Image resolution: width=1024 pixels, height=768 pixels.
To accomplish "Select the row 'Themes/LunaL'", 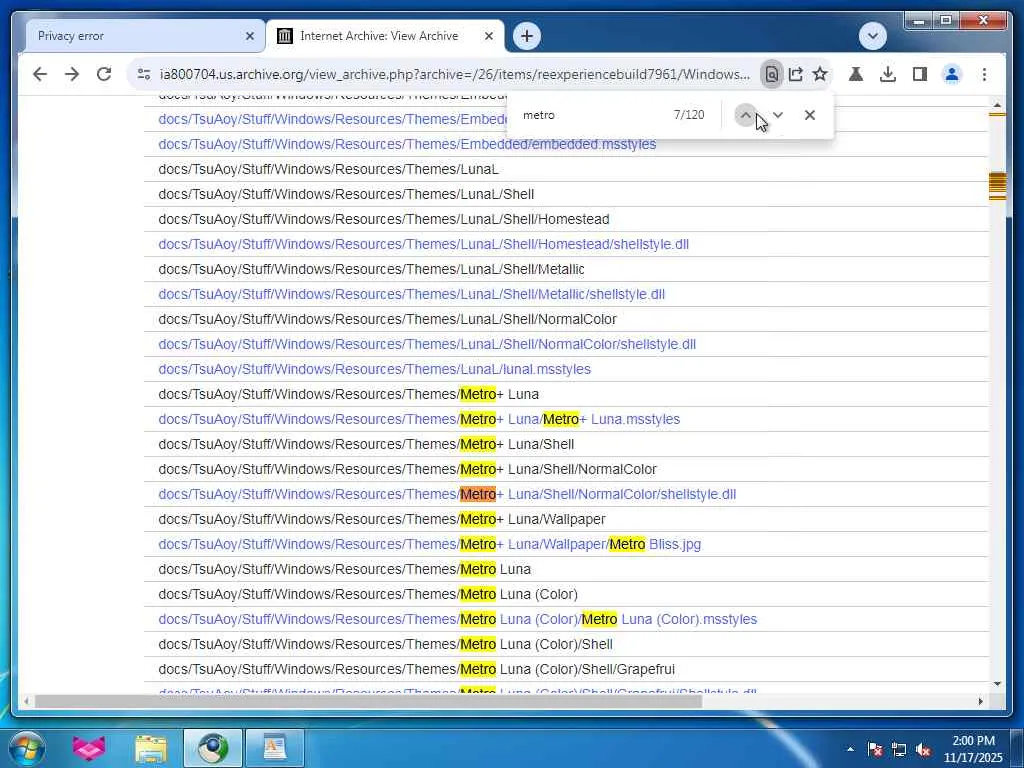I will coord(566,169).
